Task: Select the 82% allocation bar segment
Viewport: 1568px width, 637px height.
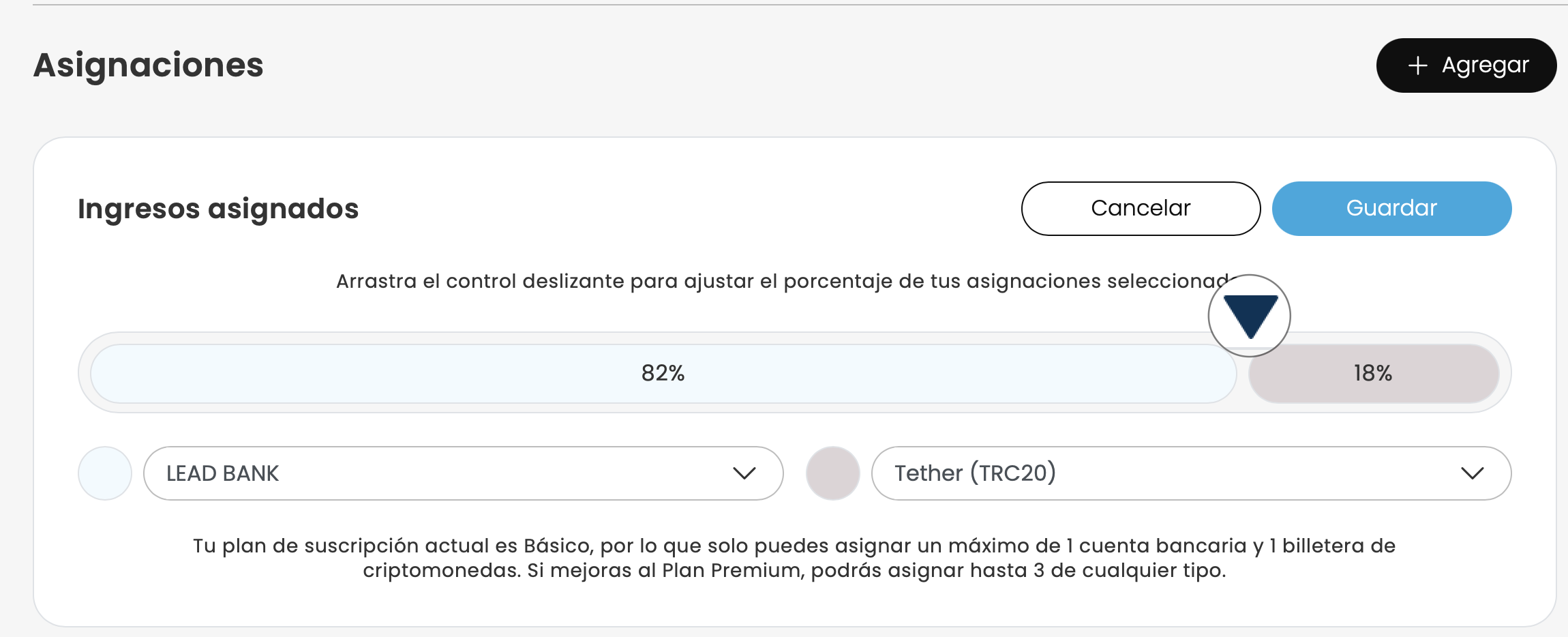Action: [409, 374]
